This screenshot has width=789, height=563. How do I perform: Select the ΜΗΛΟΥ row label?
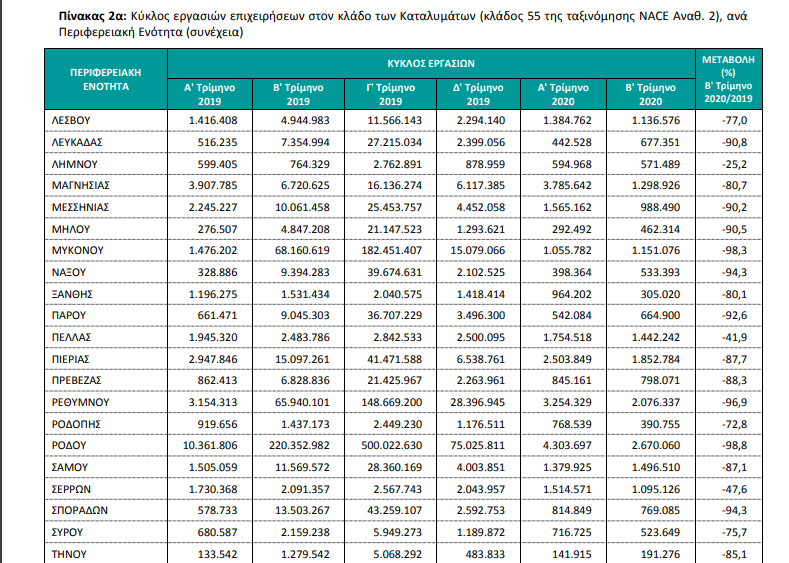71,229
